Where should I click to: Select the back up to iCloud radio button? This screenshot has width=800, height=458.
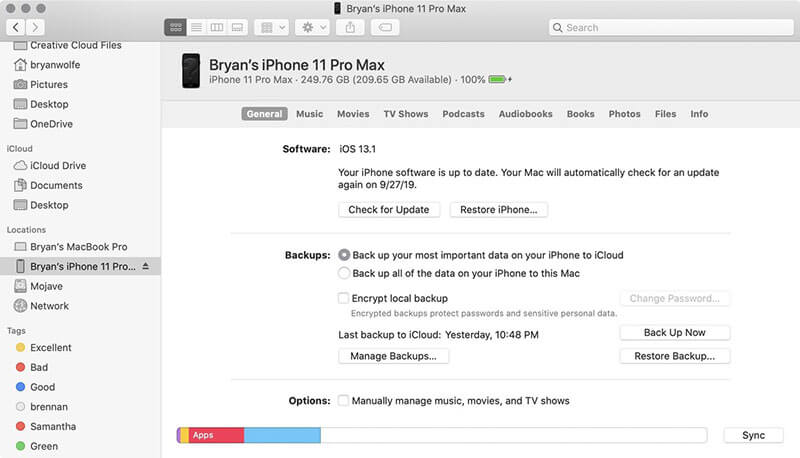tap(344, 255)
